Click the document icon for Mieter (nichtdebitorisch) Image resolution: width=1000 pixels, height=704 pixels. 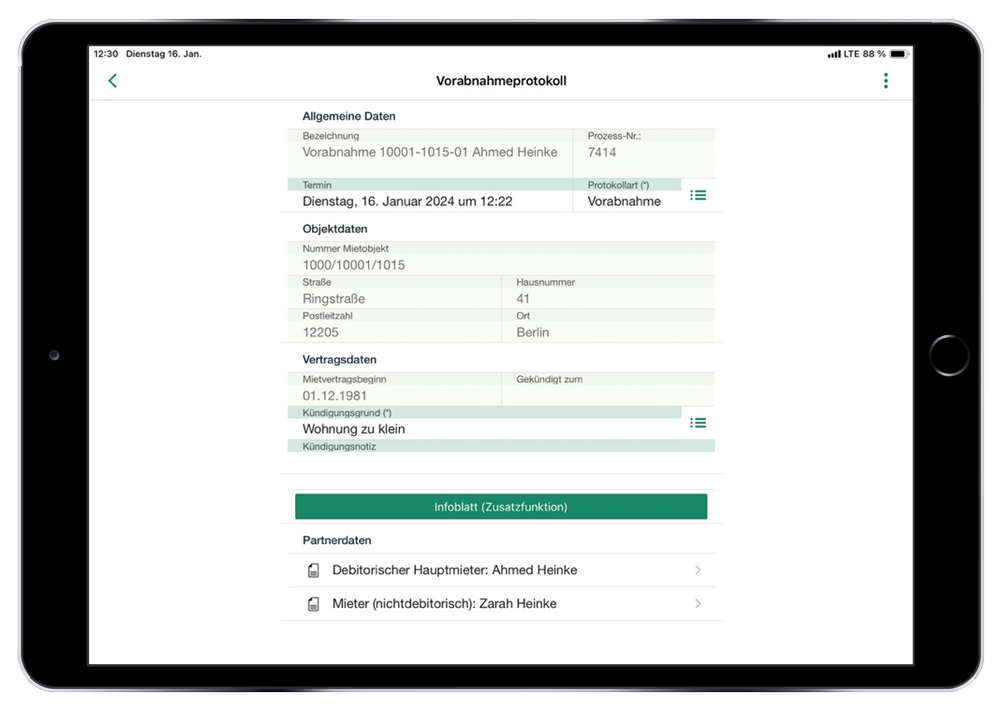click(x=313, y=604)
